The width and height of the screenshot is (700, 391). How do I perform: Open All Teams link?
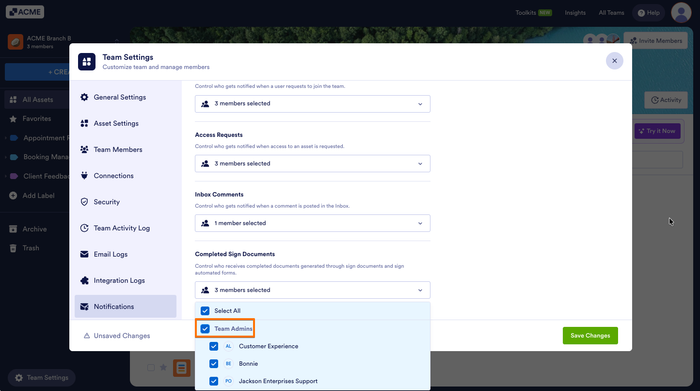pos(611,13)
